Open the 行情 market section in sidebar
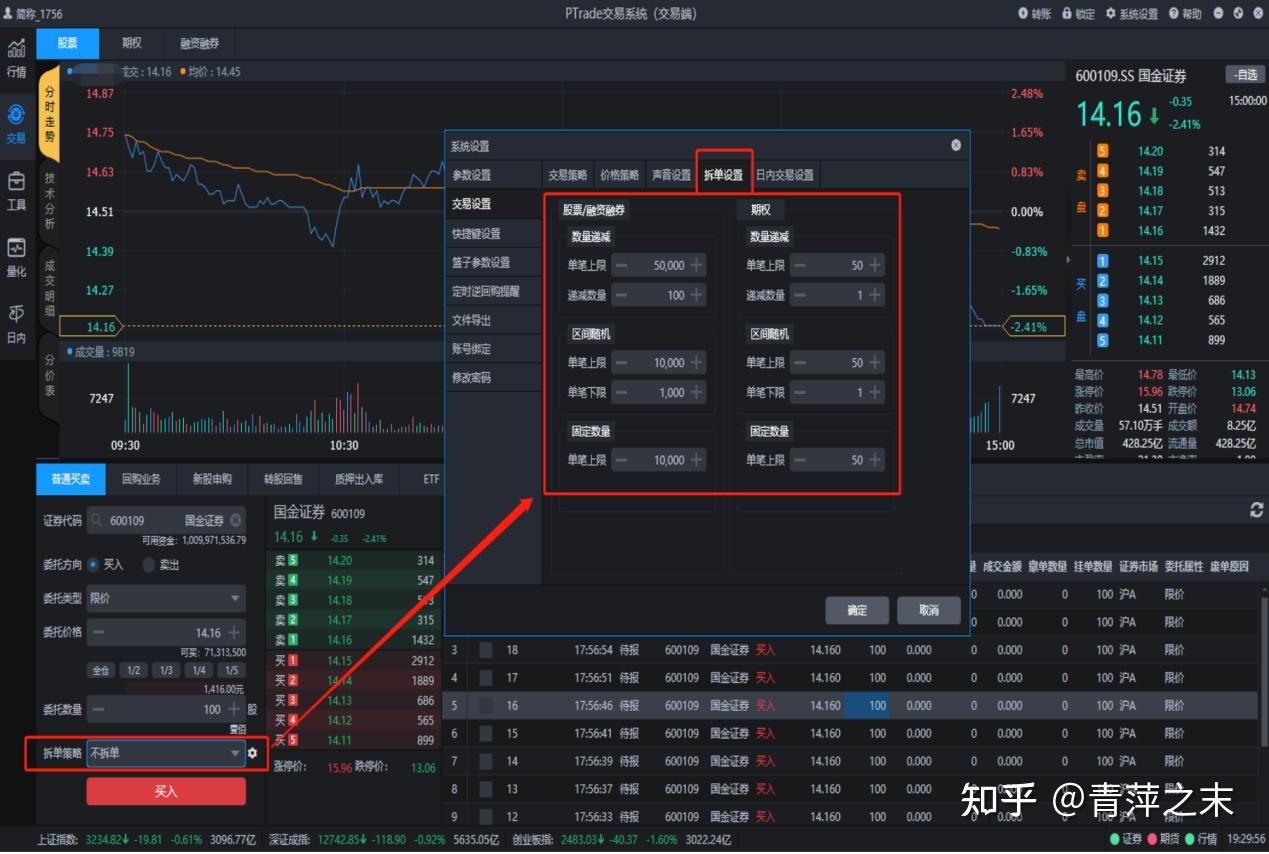The width and height of the screenshot is (1269, 854). [16, 58]
